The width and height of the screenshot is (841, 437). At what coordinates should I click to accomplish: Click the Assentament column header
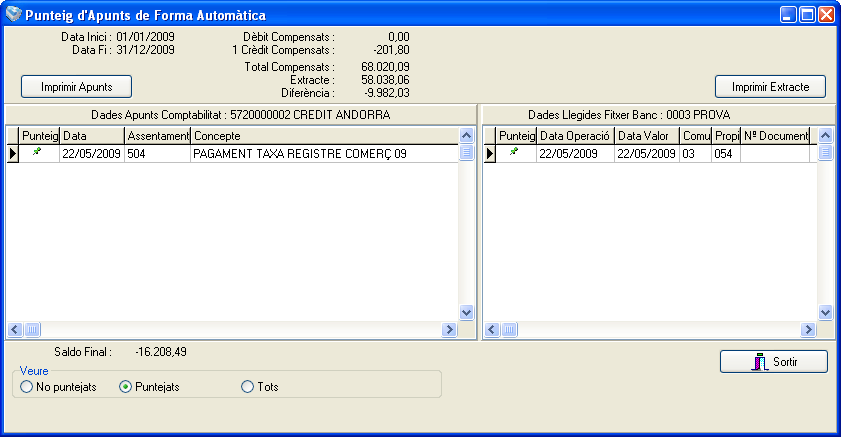coord(158,136)
